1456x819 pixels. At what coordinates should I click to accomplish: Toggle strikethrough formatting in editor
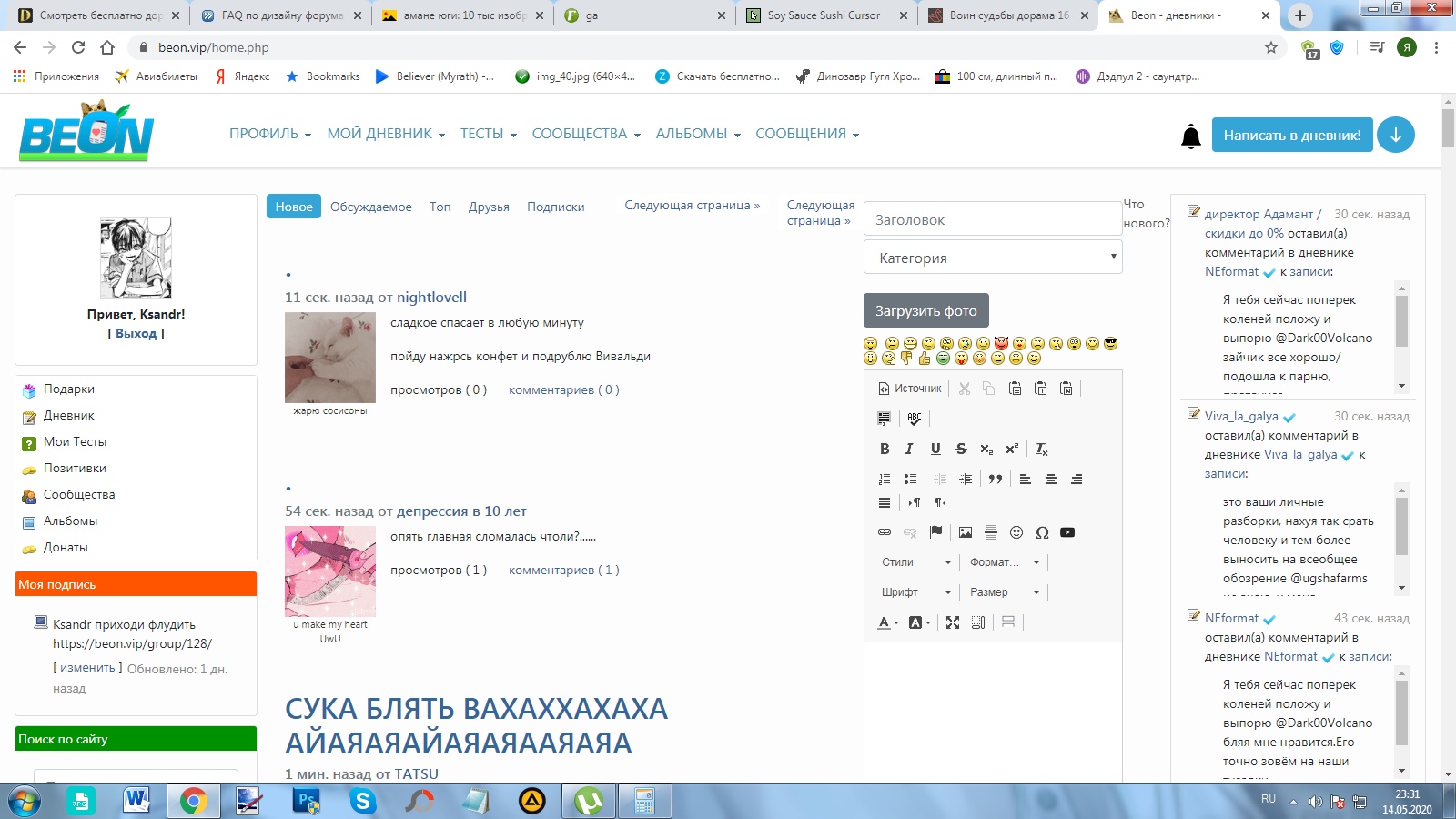pos(961,449)
